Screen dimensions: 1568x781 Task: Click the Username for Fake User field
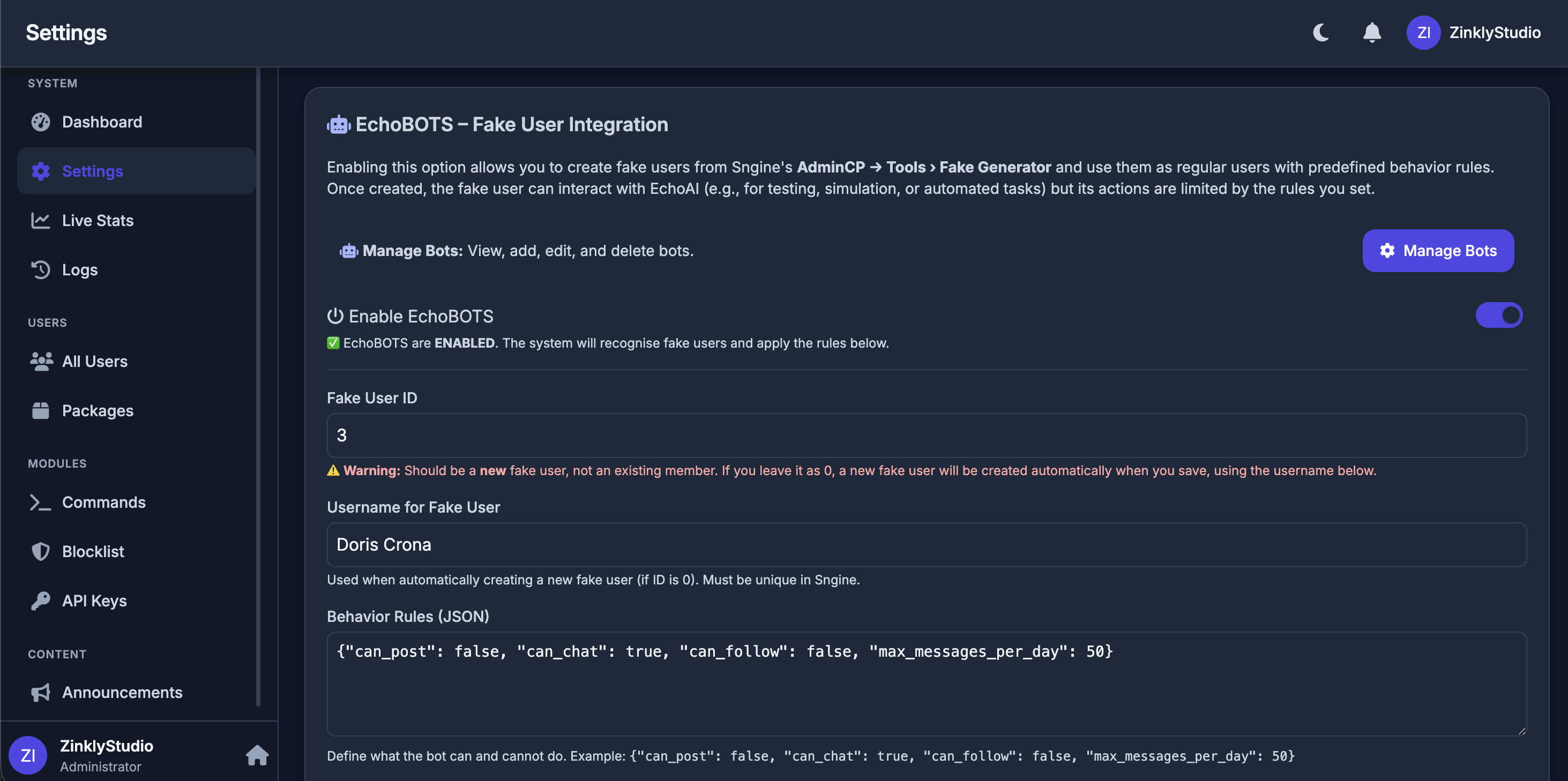[x=926, y=544]
